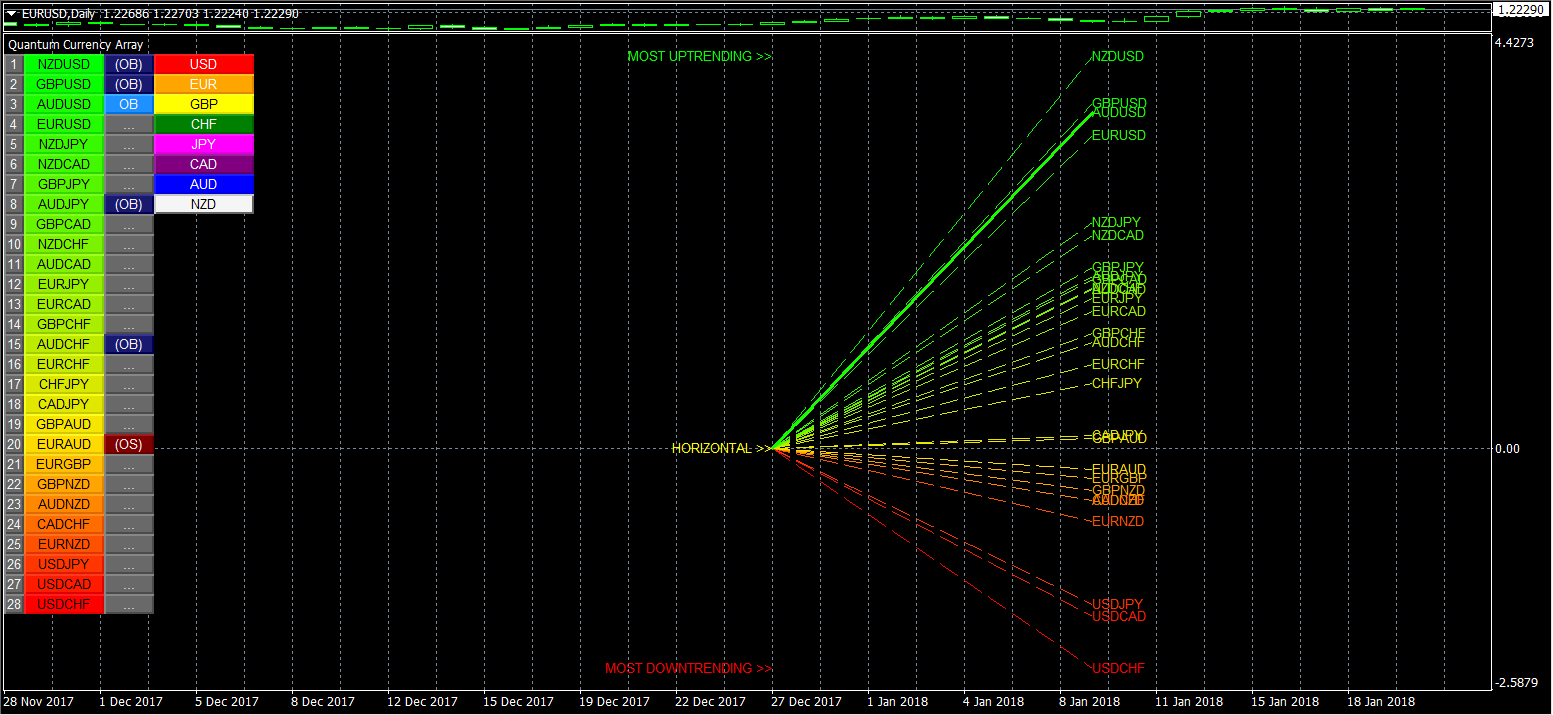The width and height of the screenshot is (1553, 715).
Task: Select USDCHF in row 28 of the ranking list
Action: pyautogui.click(x=64, y=604)
